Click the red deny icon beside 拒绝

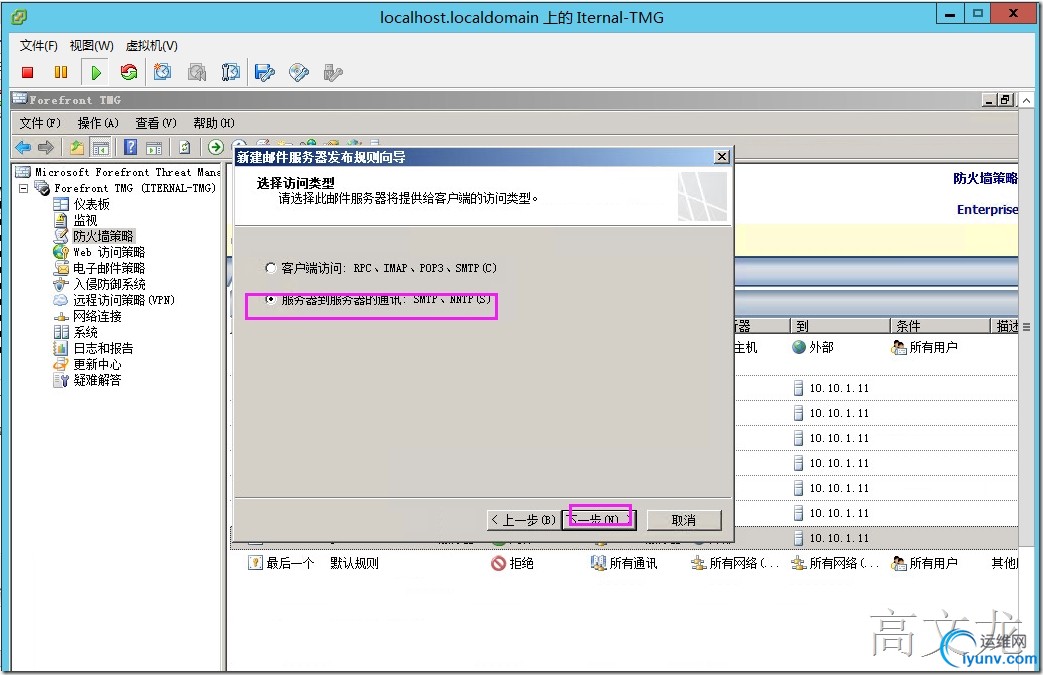(498, 563)
